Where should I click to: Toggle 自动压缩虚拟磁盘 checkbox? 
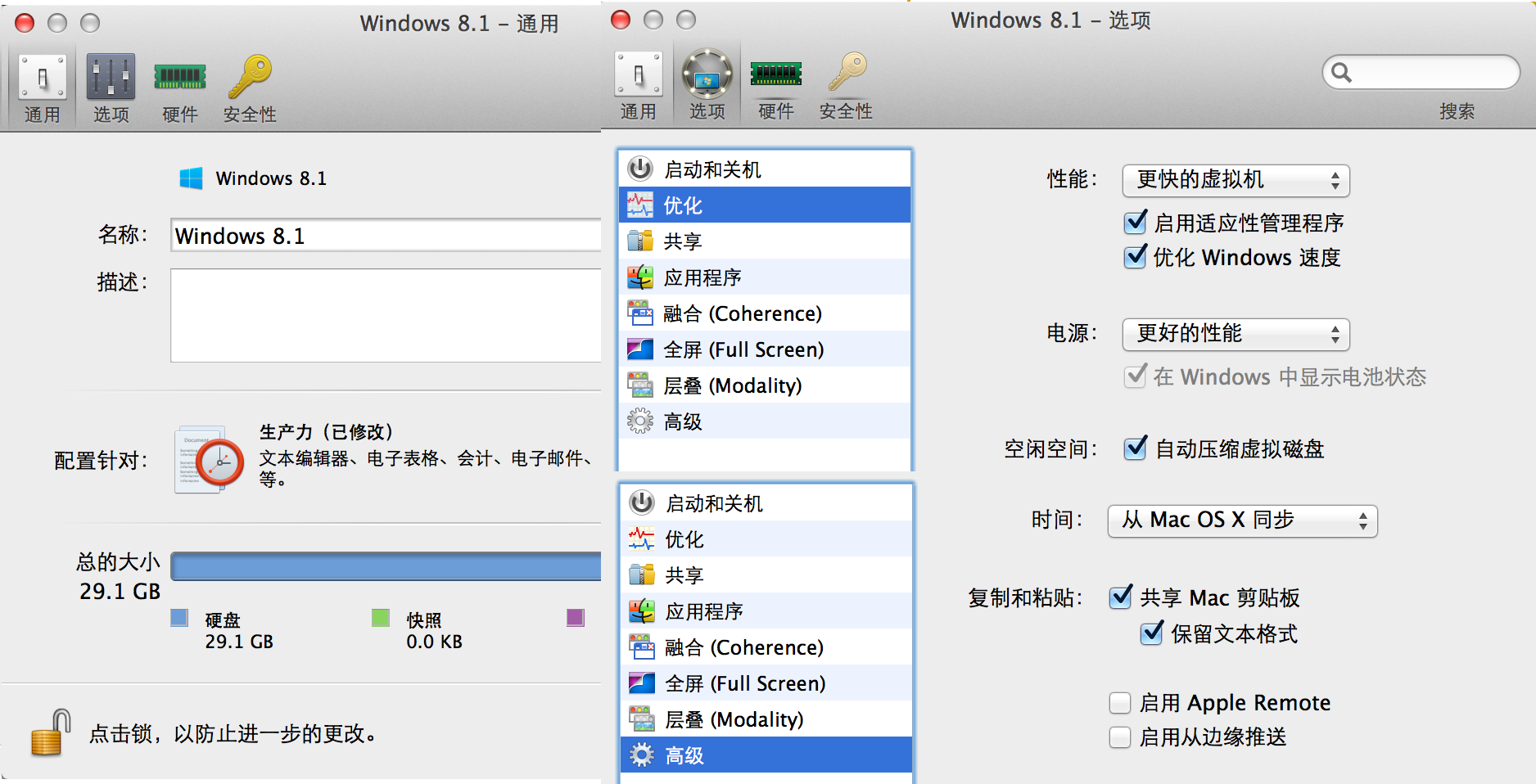coord(1136,448)
